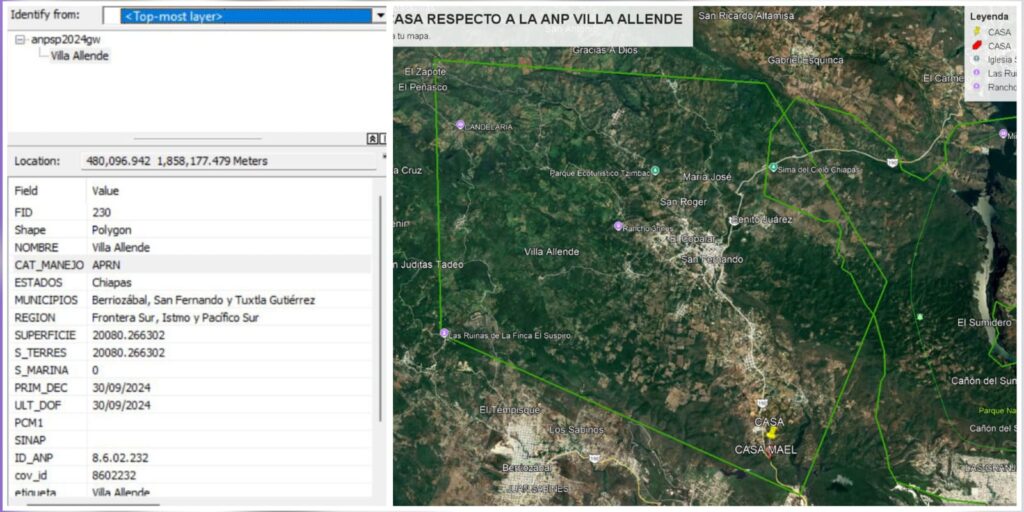Click the Rancho purple marker near Villa Allende

click(x=618, y=226)
